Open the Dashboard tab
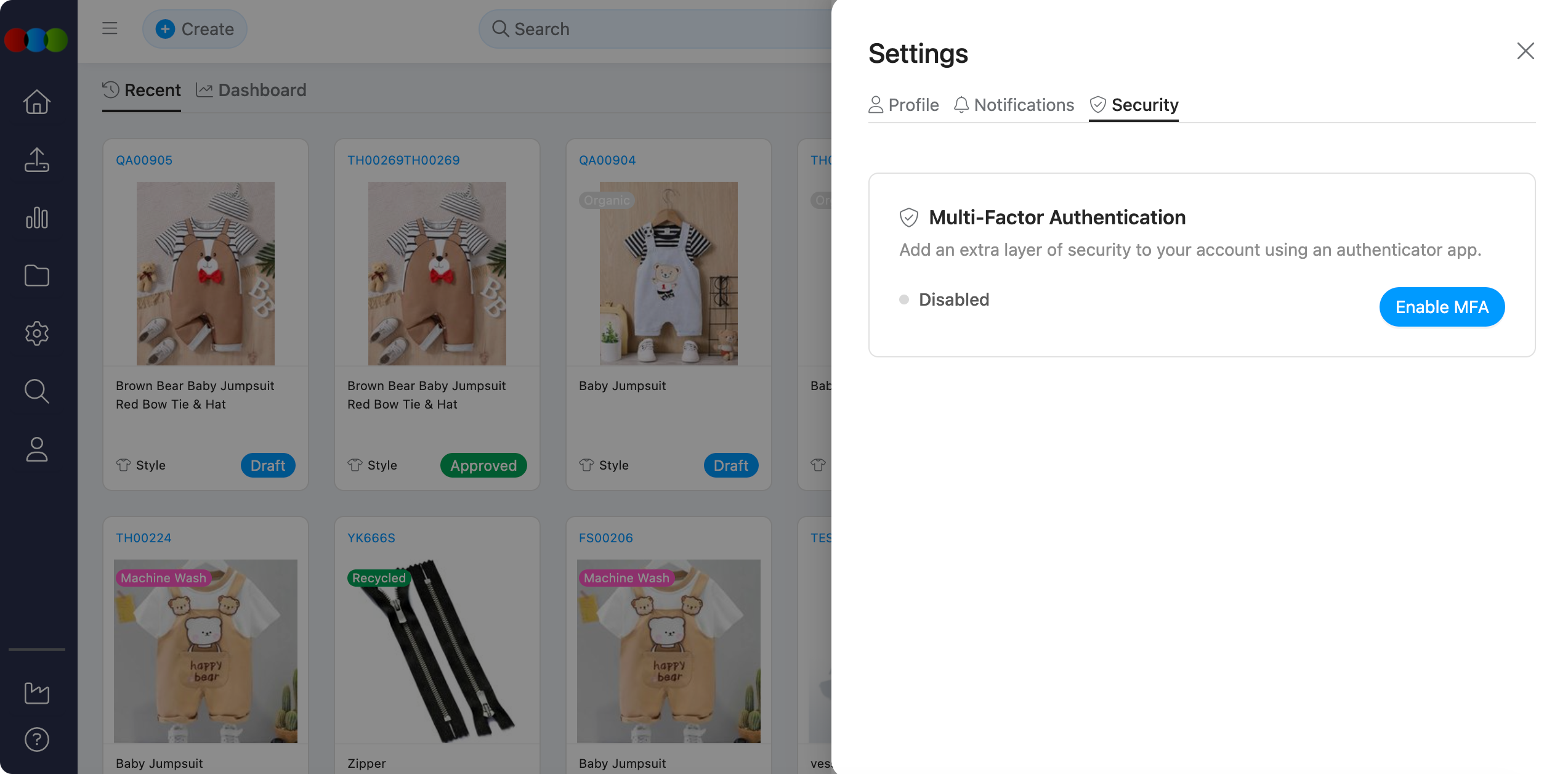 [251, 90]
